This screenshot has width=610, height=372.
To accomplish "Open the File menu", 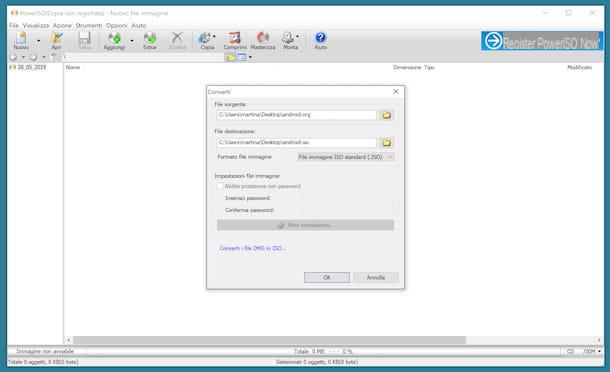I will tap(14, 25).
